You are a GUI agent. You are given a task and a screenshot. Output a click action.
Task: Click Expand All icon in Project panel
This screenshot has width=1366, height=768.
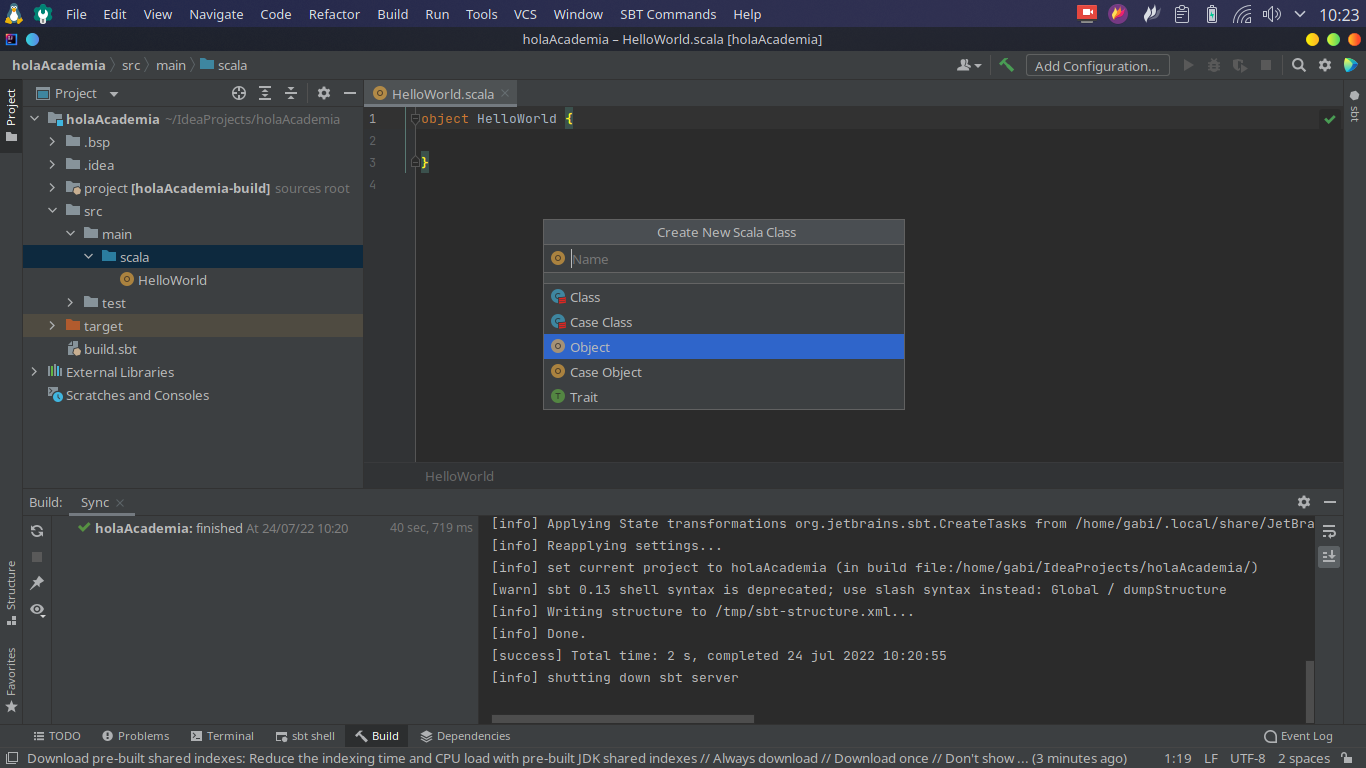(x=265, y=93)
